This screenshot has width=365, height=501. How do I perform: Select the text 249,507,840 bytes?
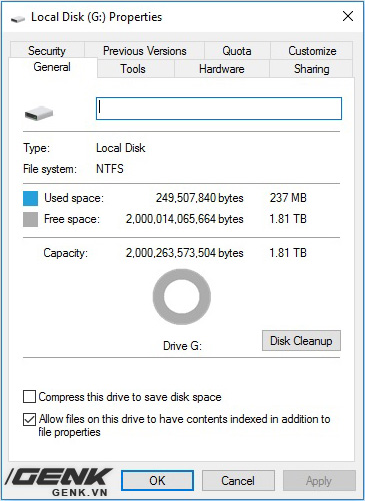pyautogui.click(x=199, y=198)
